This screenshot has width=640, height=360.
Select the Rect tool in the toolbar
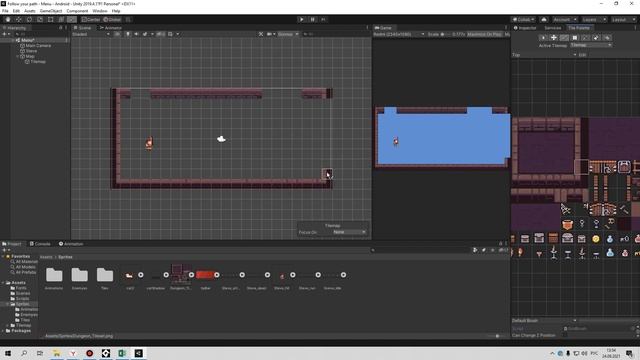50,19
